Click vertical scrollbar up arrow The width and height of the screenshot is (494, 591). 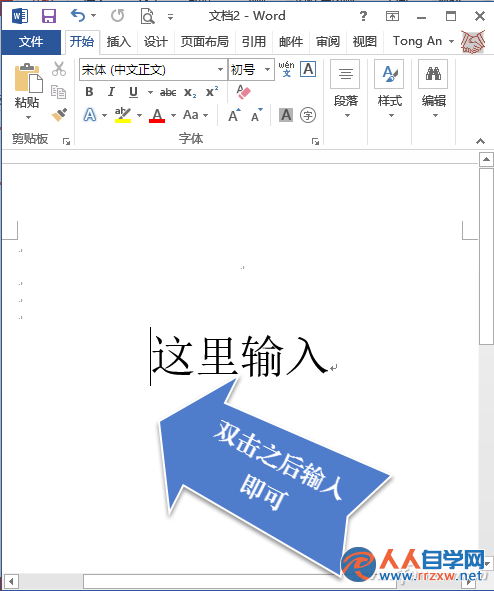coord(486,160)
